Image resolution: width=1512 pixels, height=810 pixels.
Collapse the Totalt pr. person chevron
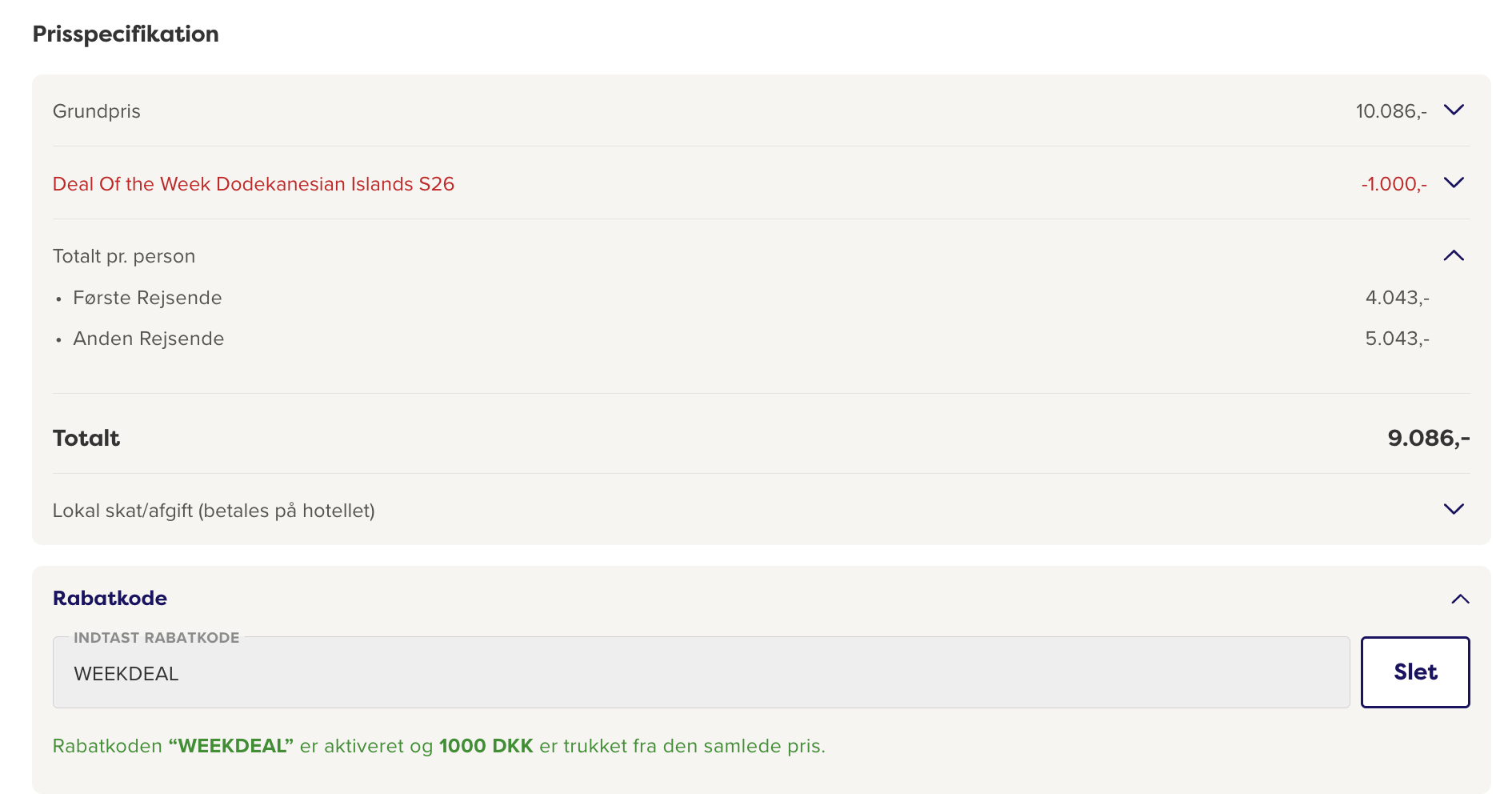[1454, 256]
